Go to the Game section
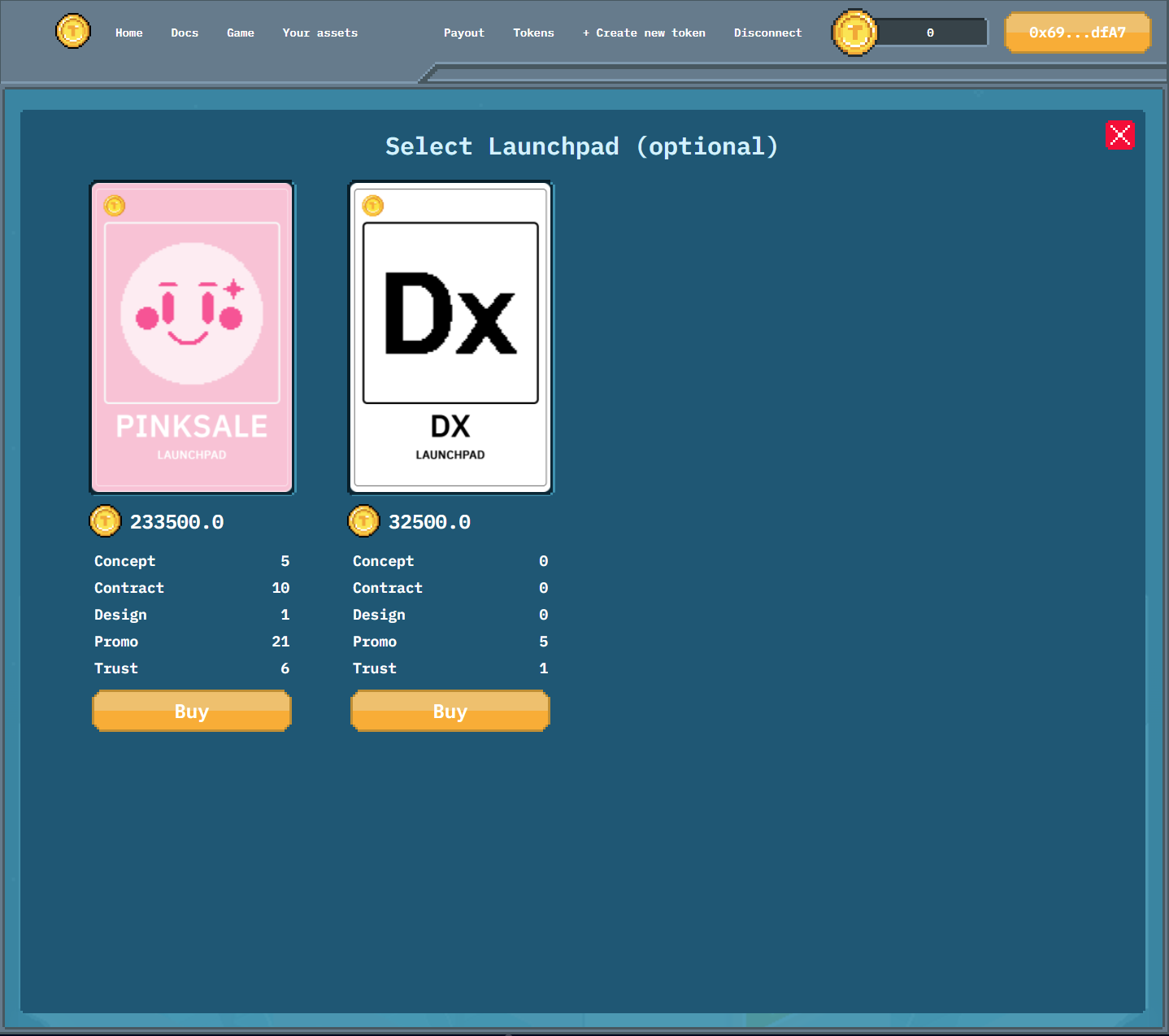This screenshot has height=1036, width=1169. 241,33
